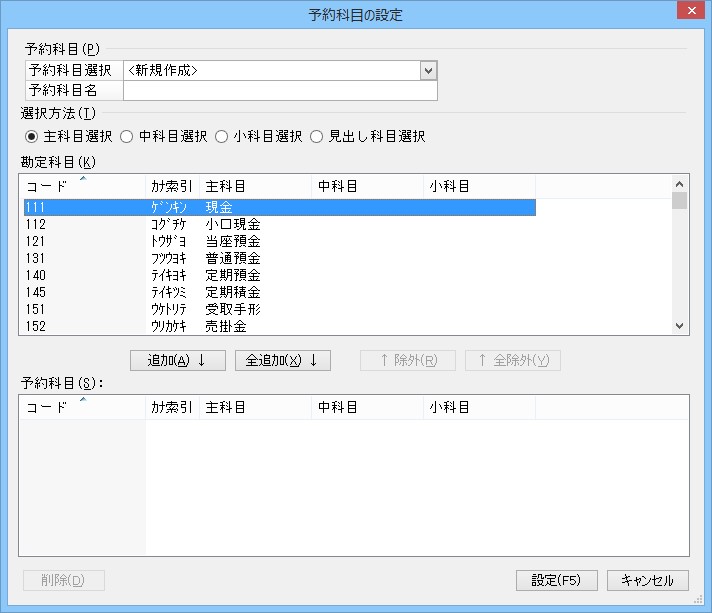Switch to 小科目選択 radio option
Screen dimensions: 712x613
pos(222,136)
